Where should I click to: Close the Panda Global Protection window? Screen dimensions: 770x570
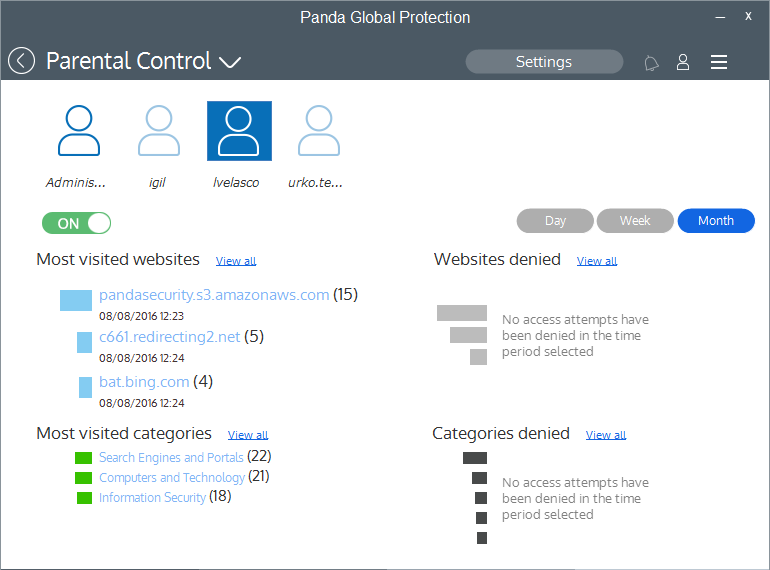click(748, 16)
